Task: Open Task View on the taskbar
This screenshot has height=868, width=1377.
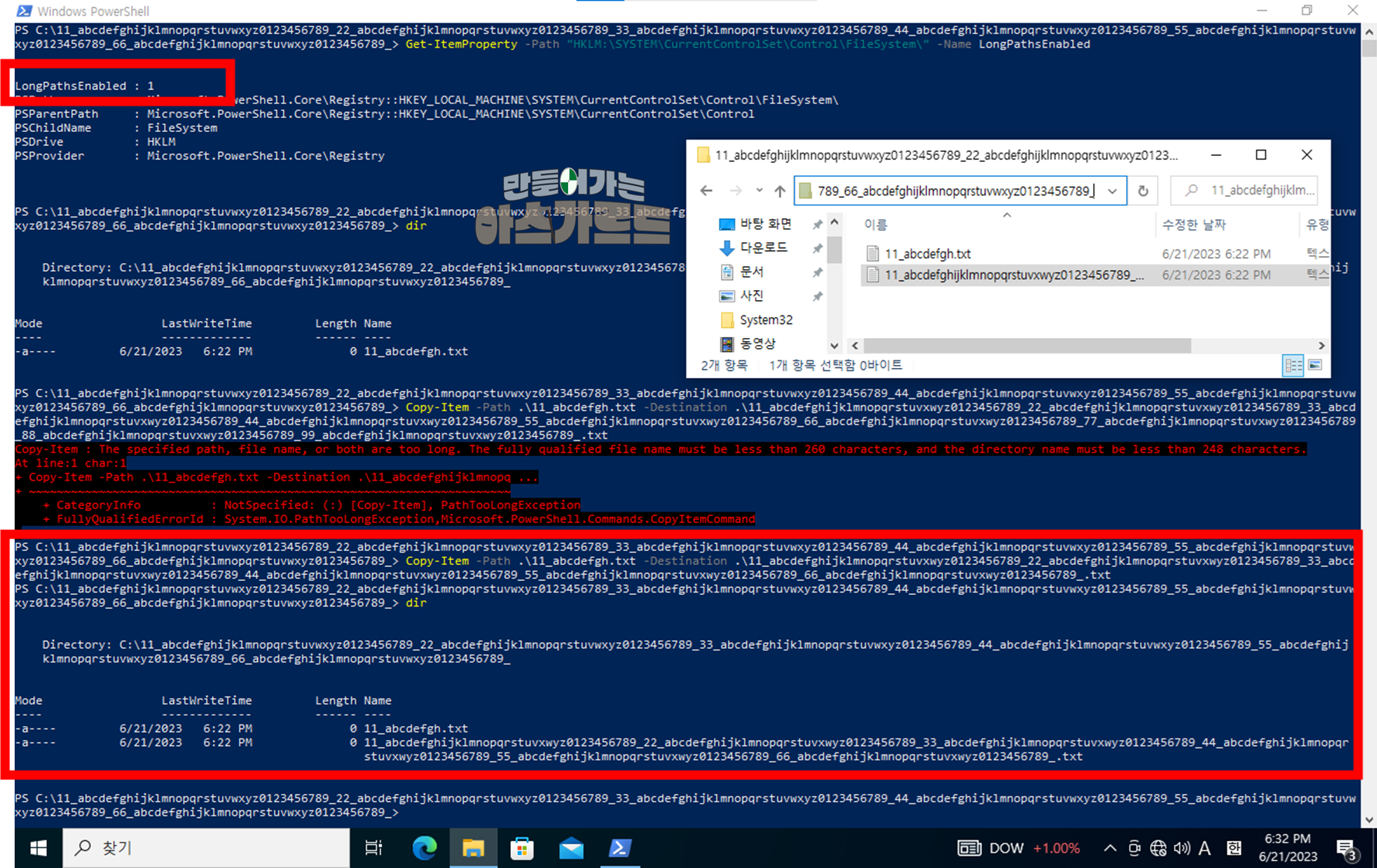Action: coord(374,848)
